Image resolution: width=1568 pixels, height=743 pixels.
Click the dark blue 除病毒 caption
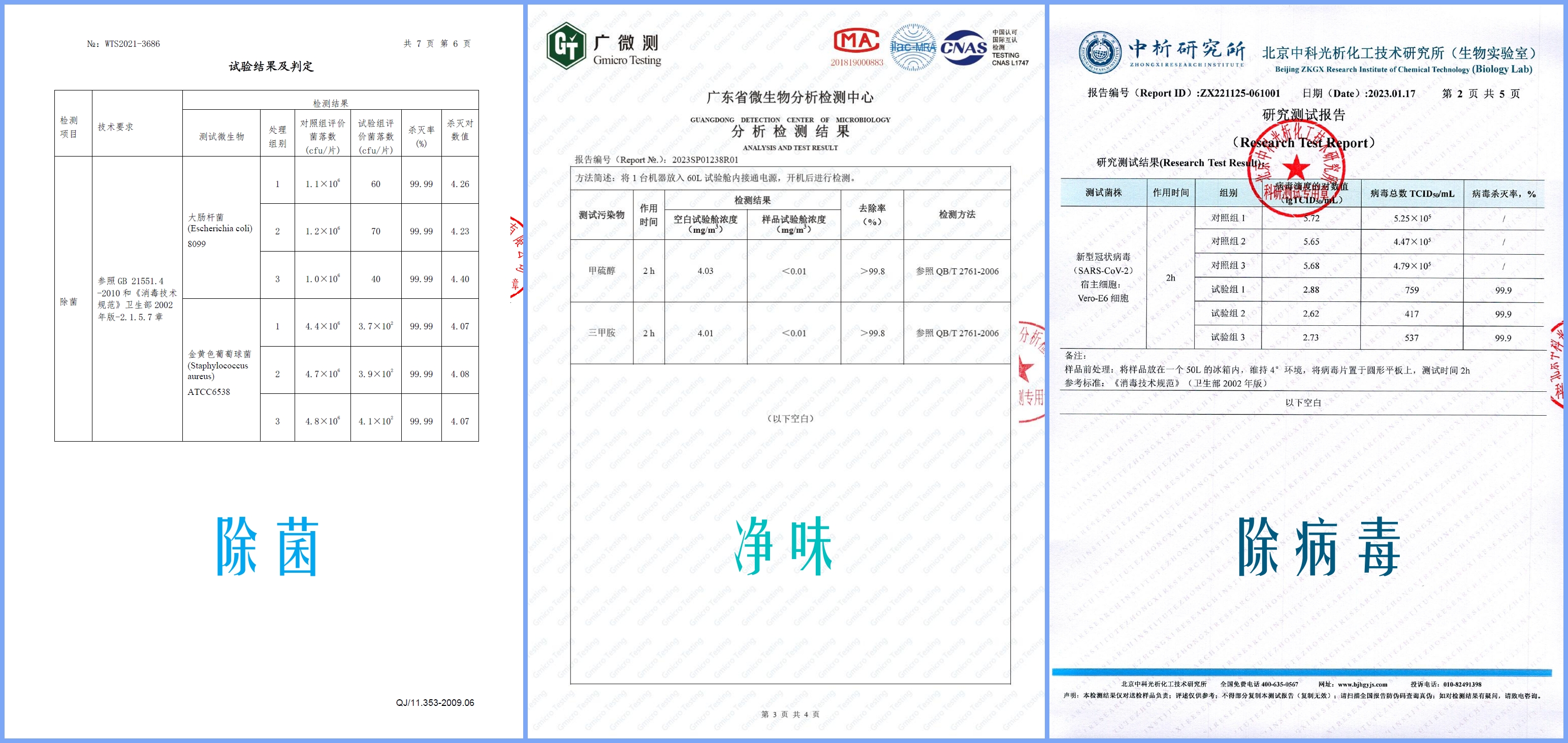pos(1319,546)
